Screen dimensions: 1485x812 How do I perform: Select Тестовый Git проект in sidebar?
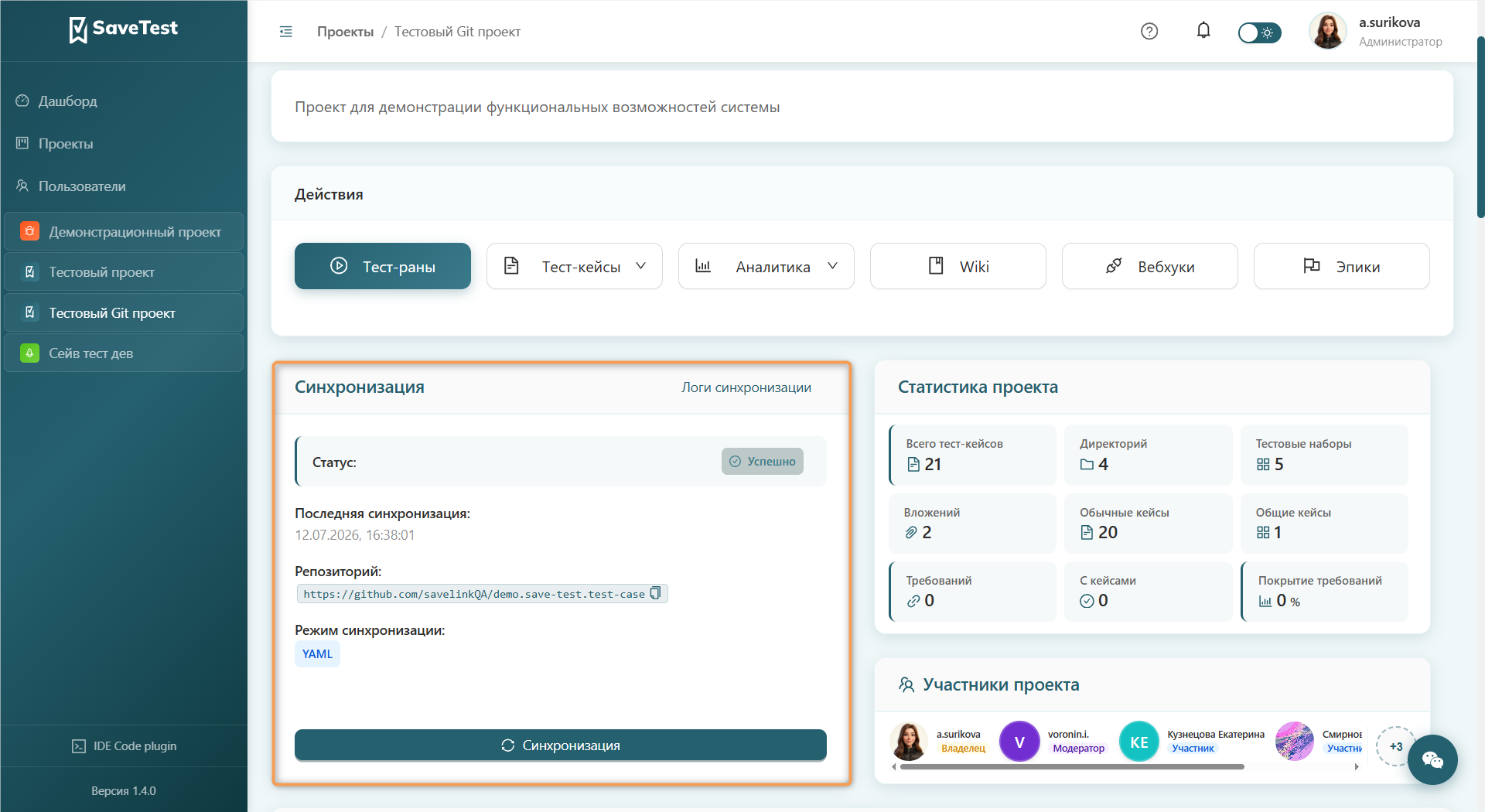(124, 312)
